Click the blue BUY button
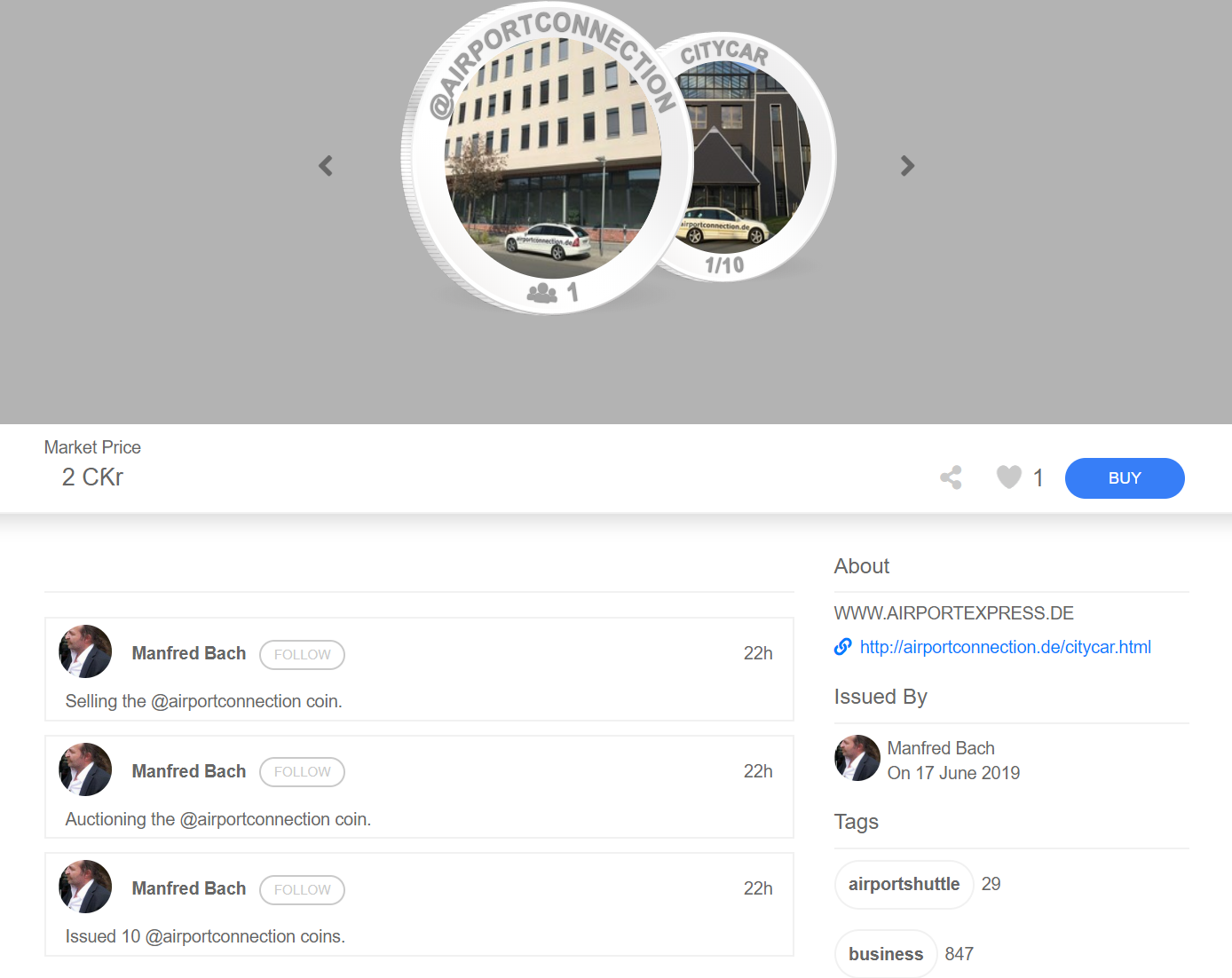The width and height of the screenshot is (1232, 978). pos(1125,478)
